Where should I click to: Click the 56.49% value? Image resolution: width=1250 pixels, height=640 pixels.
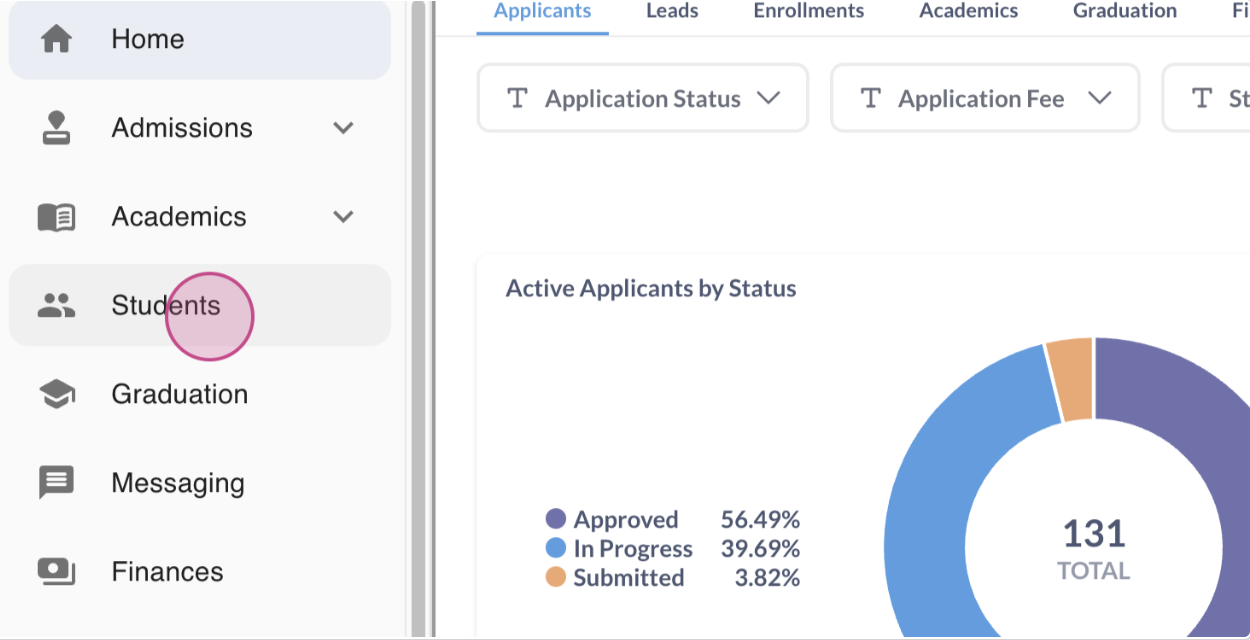760,519
